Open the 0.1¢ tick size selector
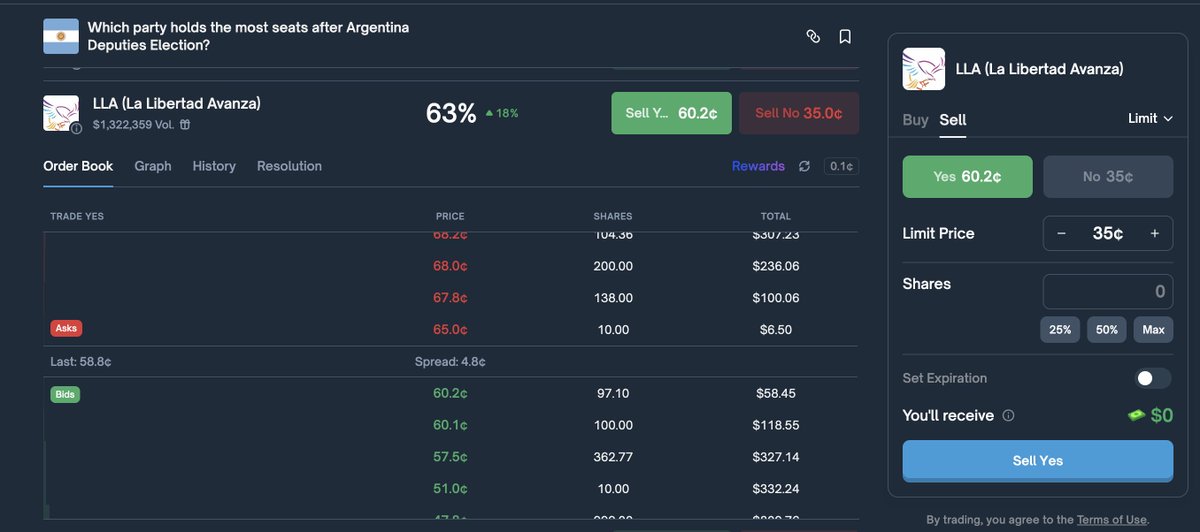Viewport: 1200px width, 532px height. pyautogui.click(x=840, y=166)
